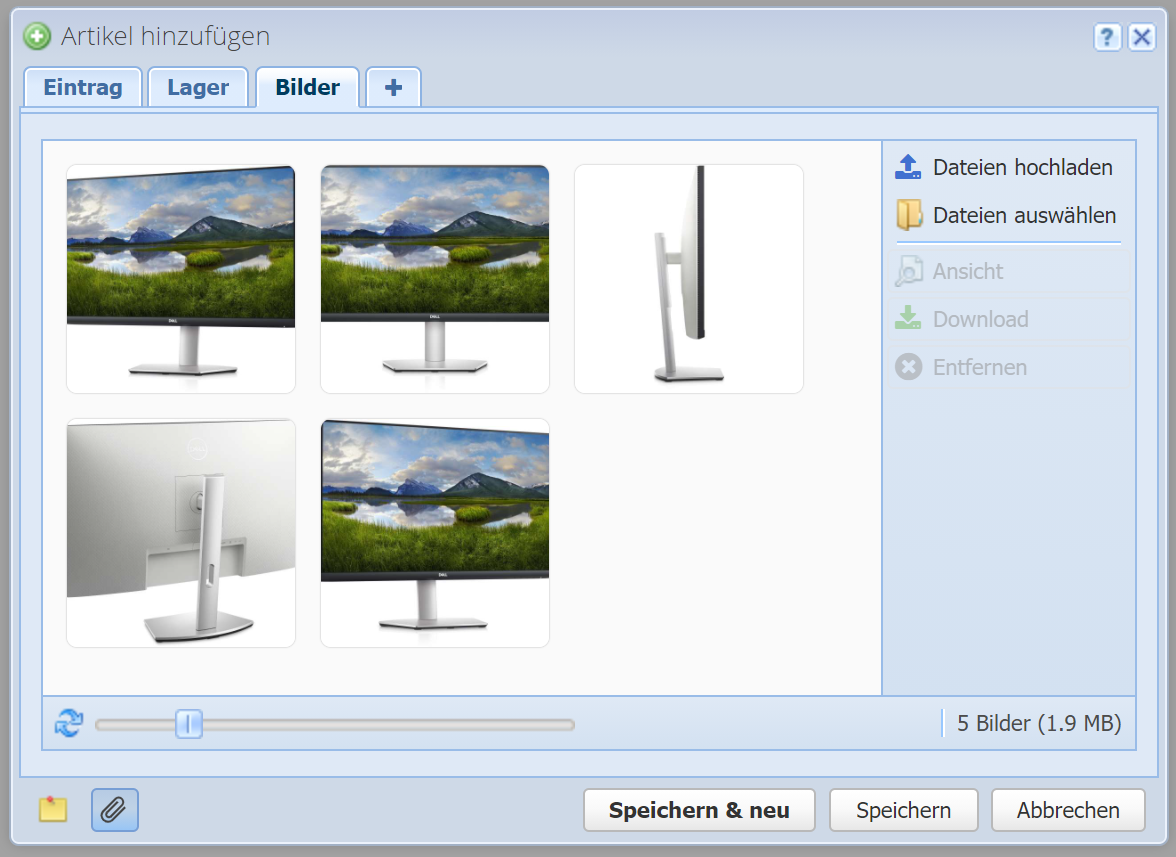The image size is (1176, 857).
Task: Click the upload files icon
Action: pos(908,167)
